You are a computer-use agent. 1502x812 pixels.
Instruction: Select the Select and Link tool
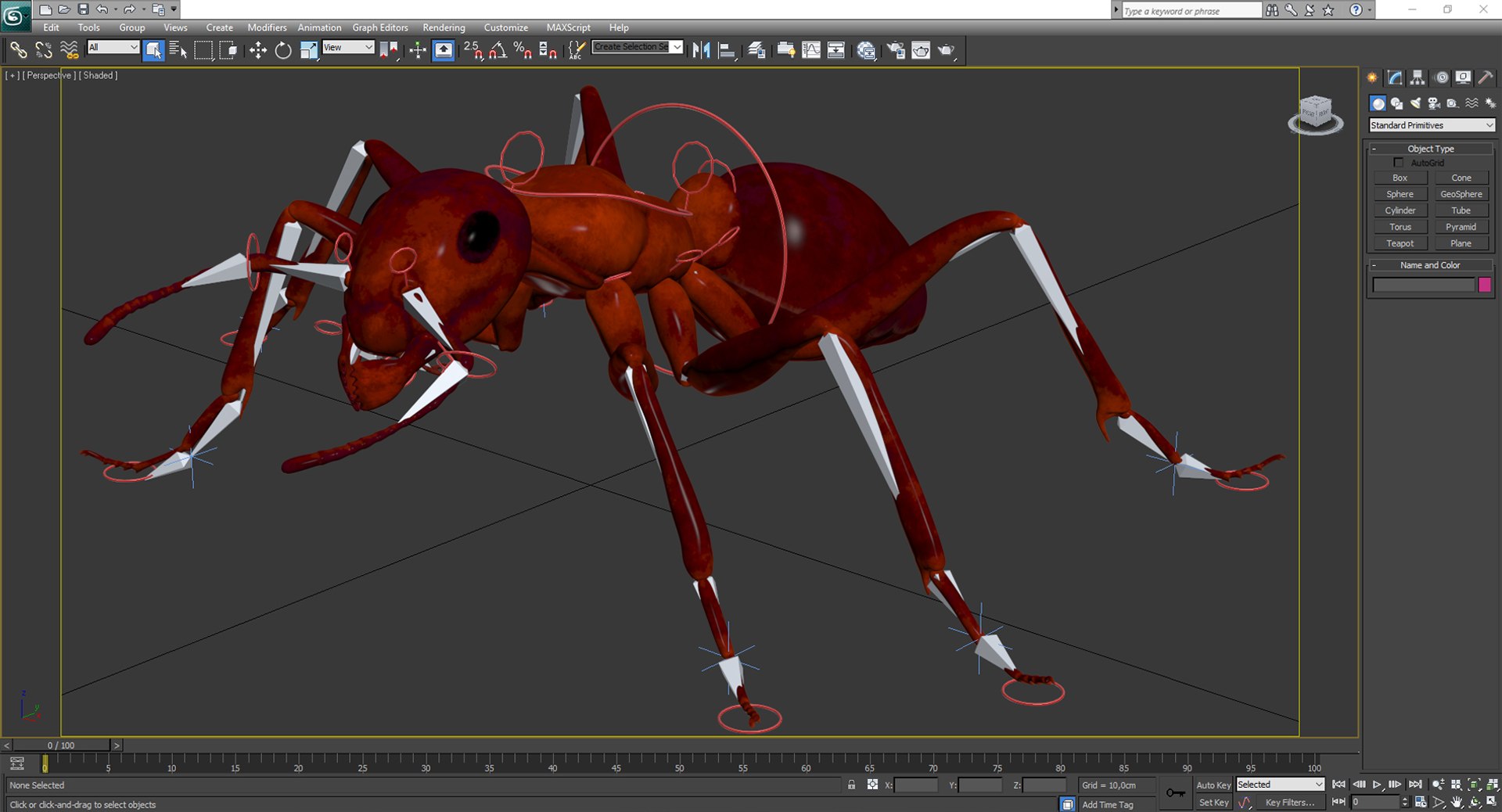coord(18,50)
